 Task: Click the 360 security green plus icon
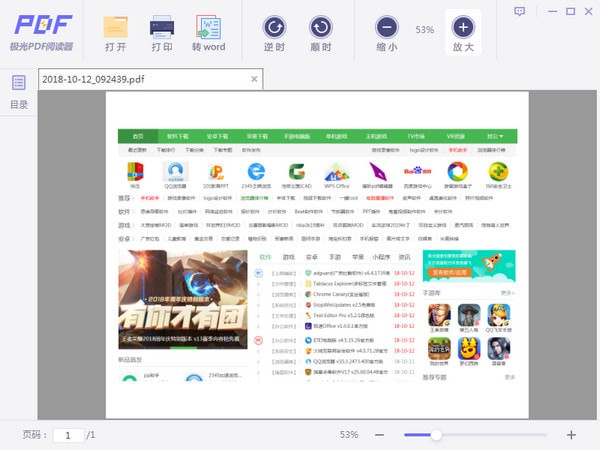(x=498, y=171)
